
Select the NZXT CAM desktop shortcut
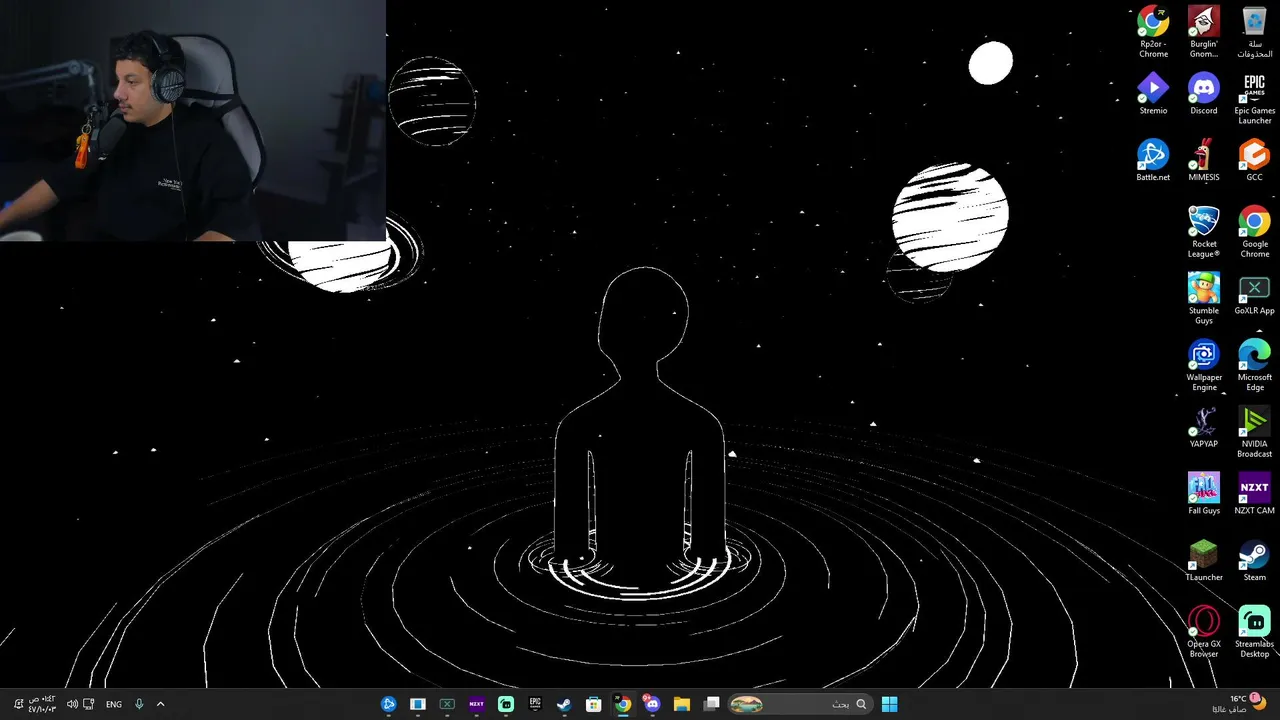pyautogui.click(x=1254, y=494)
